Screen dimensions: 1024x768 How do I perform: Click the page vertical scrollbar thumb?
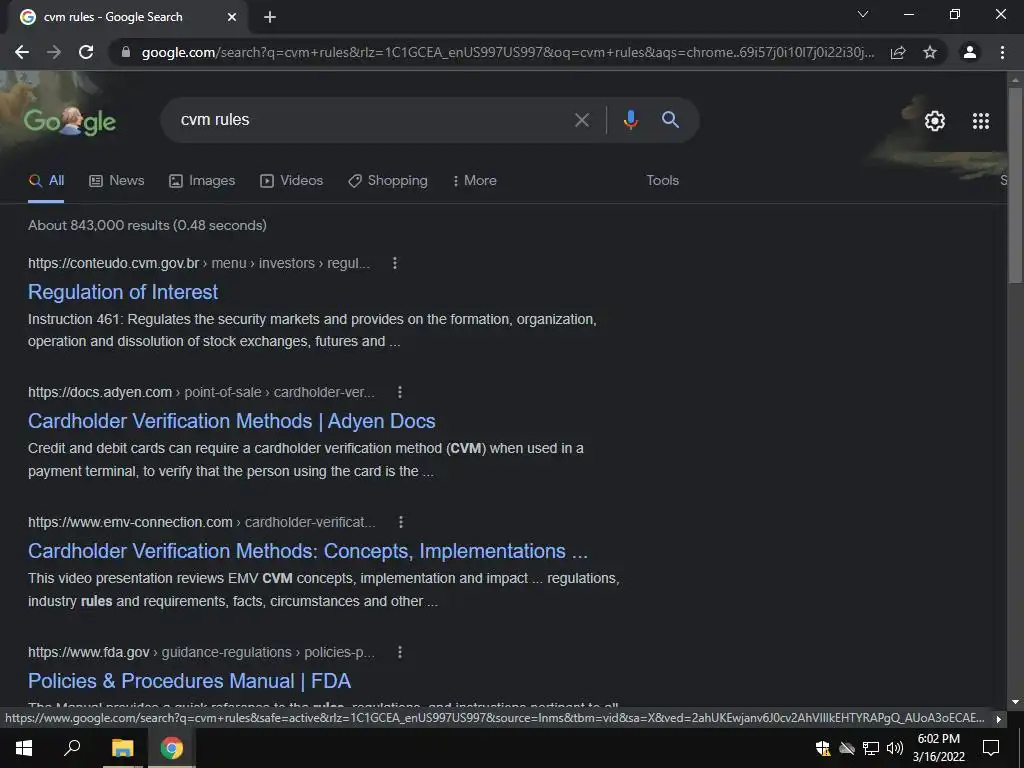click(1014, 185)
